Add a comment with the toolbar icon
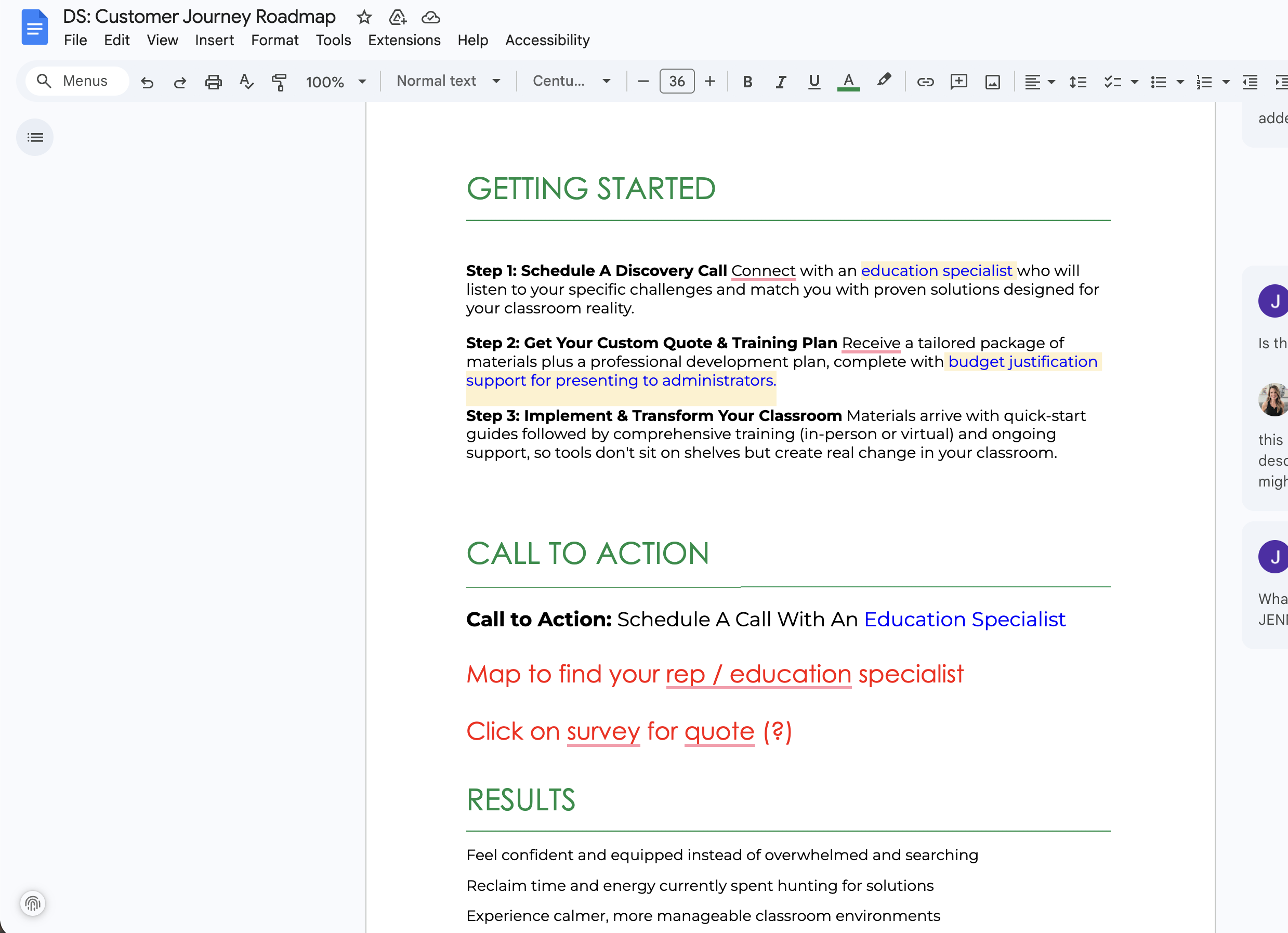 coord(958,82)
